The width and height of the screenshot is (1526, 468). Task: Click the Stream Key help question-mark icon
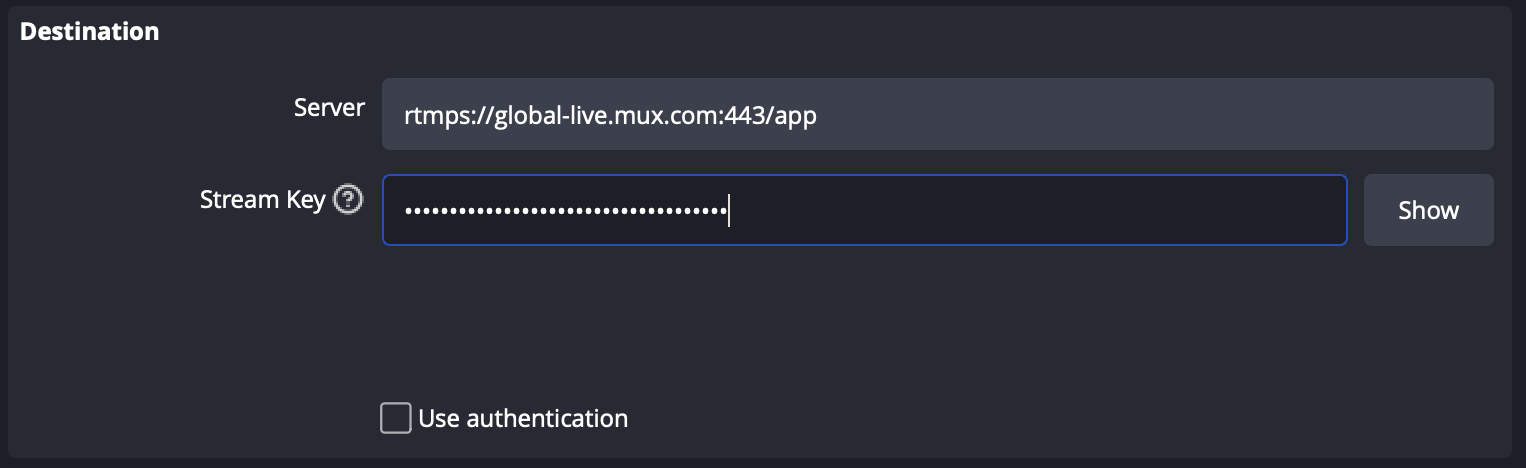347,200
